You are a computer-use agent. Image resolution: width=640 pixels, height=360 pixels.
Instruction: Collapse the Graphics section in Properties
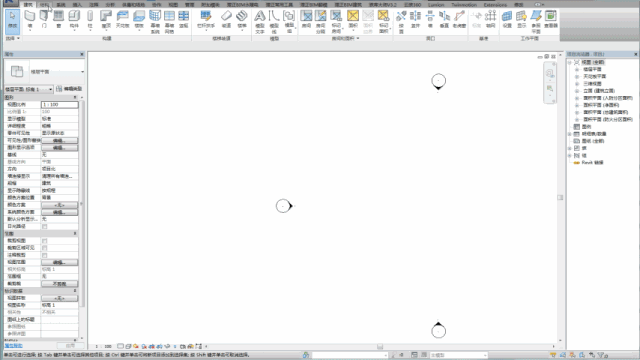coord(75,97)
